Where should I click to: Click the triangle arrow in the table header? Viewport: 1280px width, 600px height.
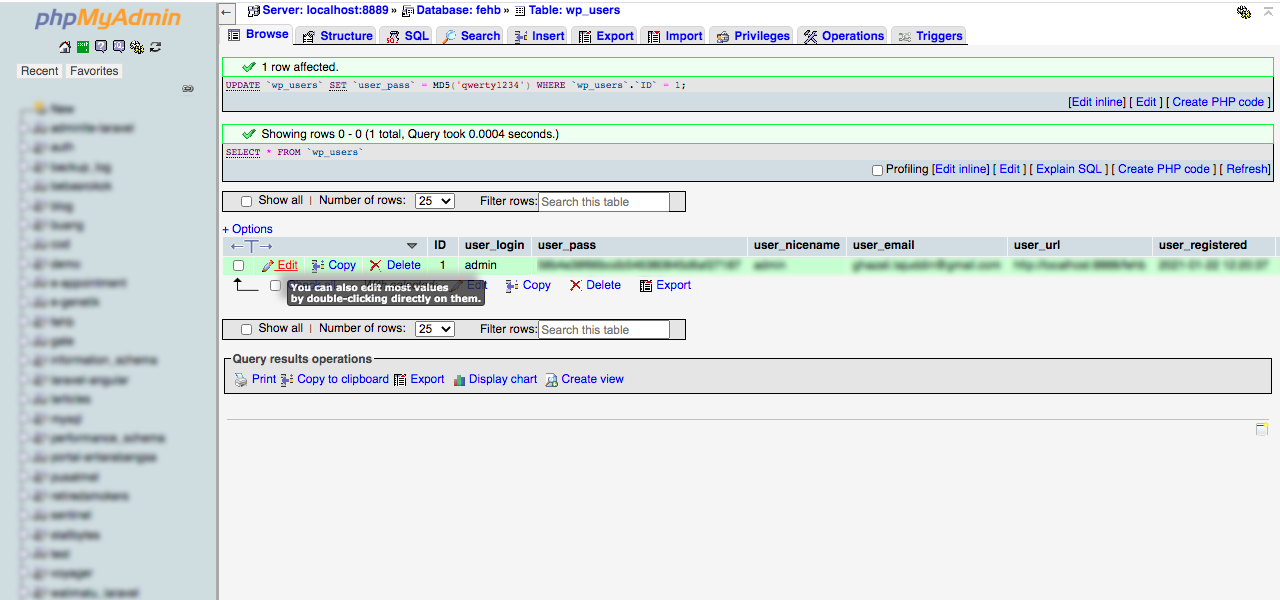pos(412,246)
